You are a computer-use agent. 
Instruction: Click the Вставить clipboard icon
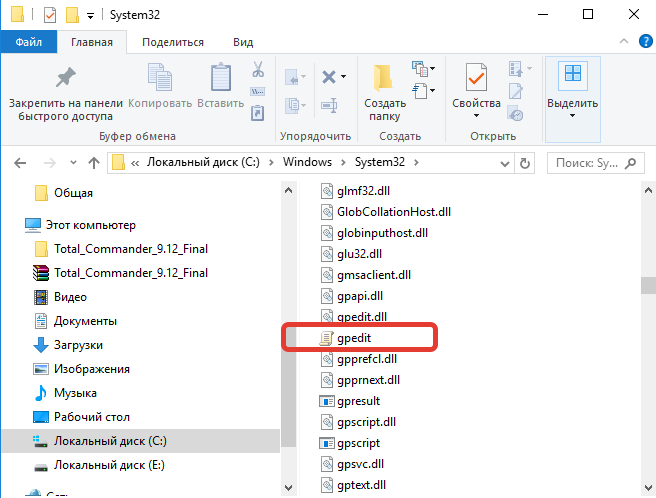tap(220, 77)
